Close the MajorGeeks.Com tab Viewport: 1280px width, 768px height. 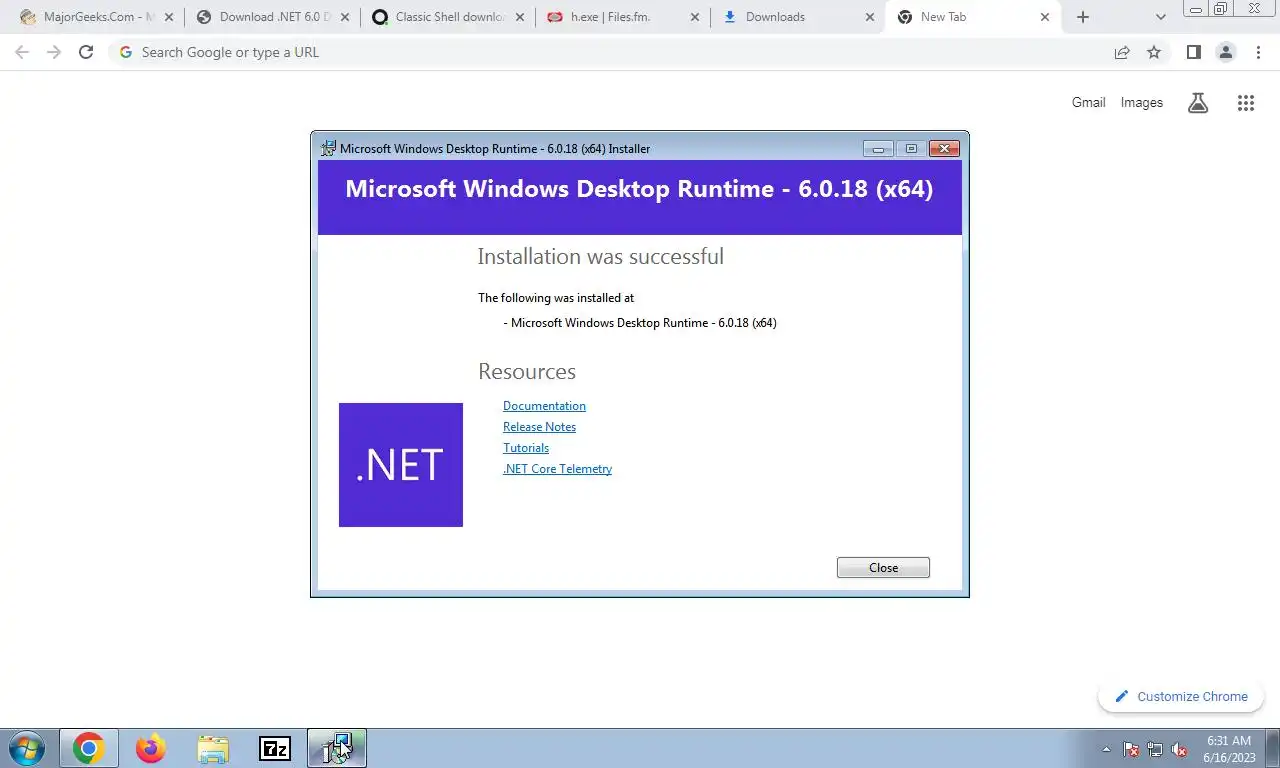click(x=168, y=17)
